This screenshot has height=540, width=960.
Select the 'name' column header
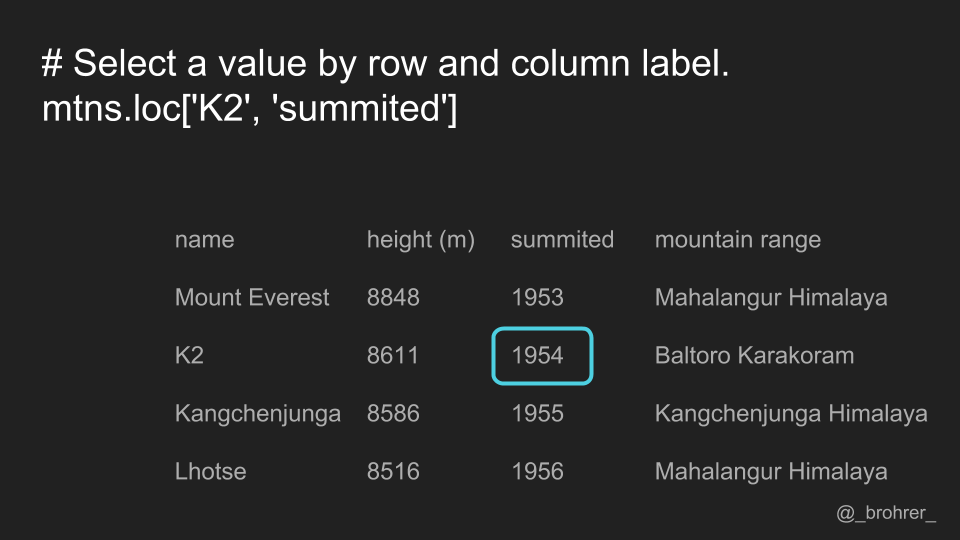[204, 239]
